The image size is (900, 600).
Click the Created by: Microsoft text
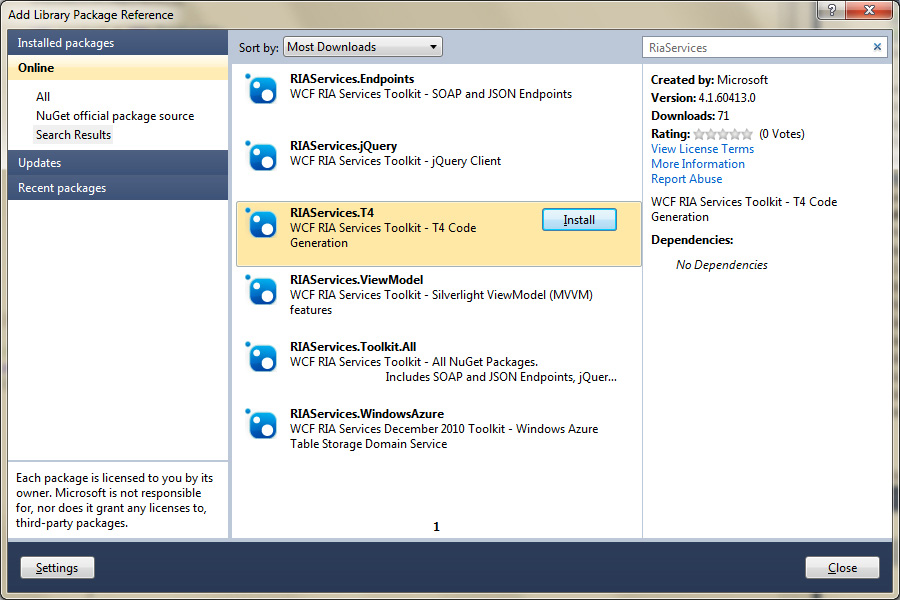click(x=709, y=80)
